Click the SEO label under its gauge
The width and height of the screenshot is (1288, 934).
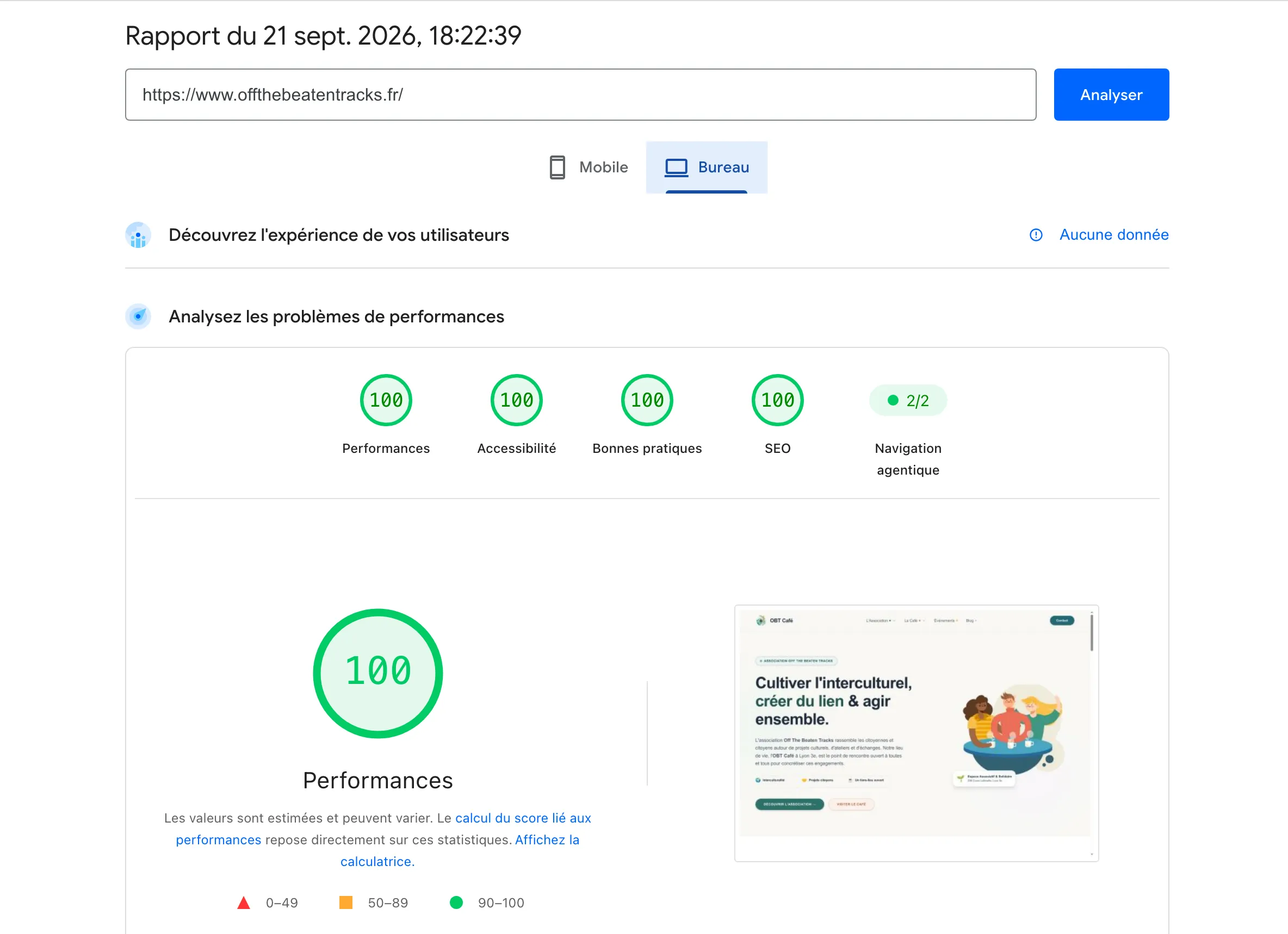point(777,449)
